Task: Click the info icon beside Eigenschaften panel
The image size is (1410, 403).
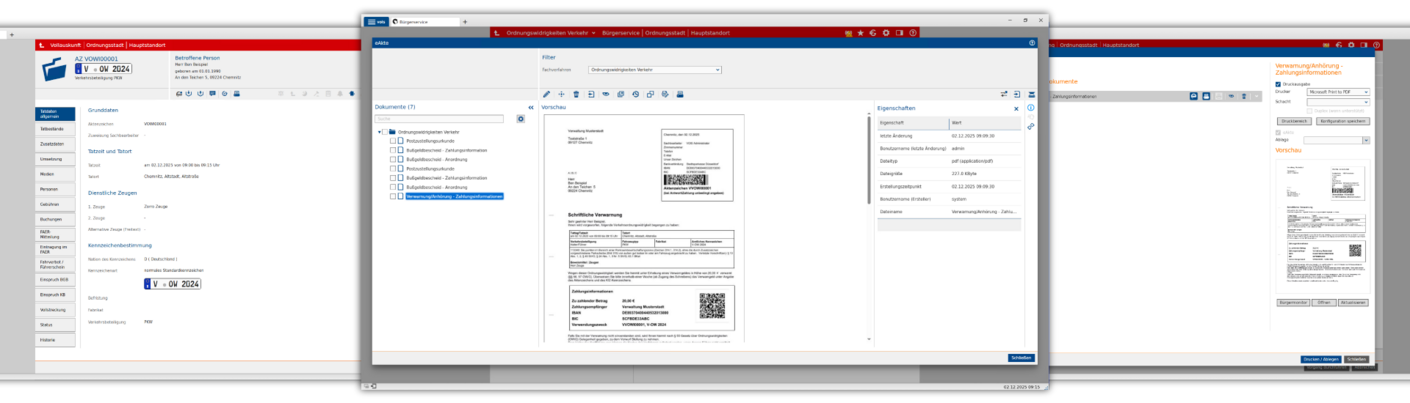Action: point(1031,108)
